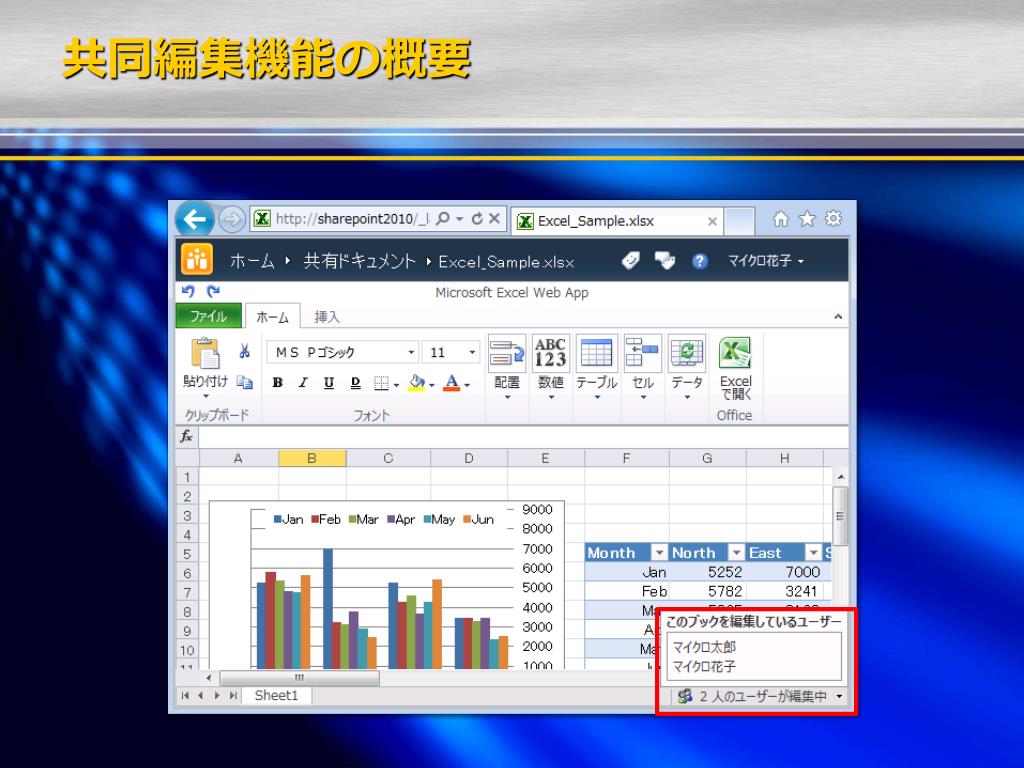Open the 配置 alignment menu
Viewport: 1024px width, 768px height.
(507, 367)
